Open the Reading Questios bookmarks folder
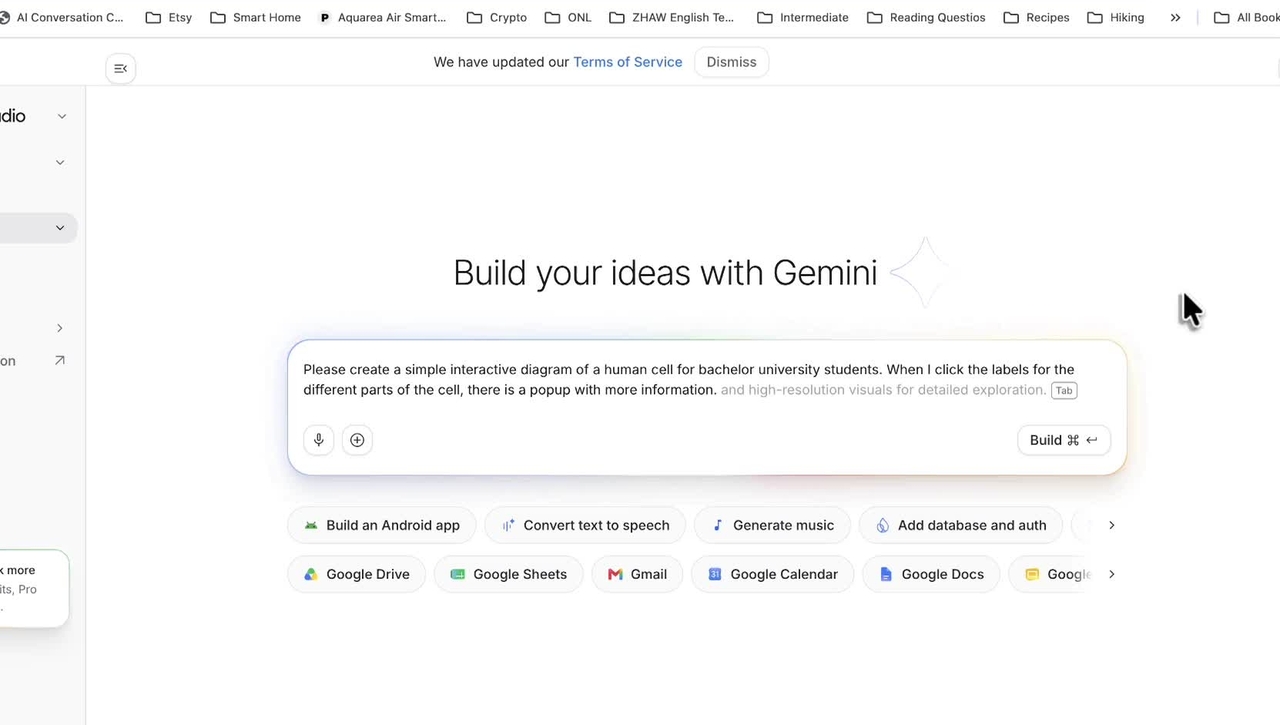The width and height of the screenshot is (1280, 725). 926,17
